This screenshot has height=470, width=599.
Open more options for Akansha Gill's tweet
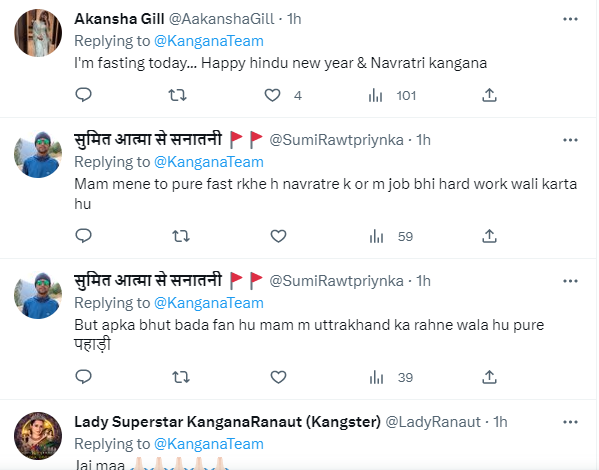(570, 19)
